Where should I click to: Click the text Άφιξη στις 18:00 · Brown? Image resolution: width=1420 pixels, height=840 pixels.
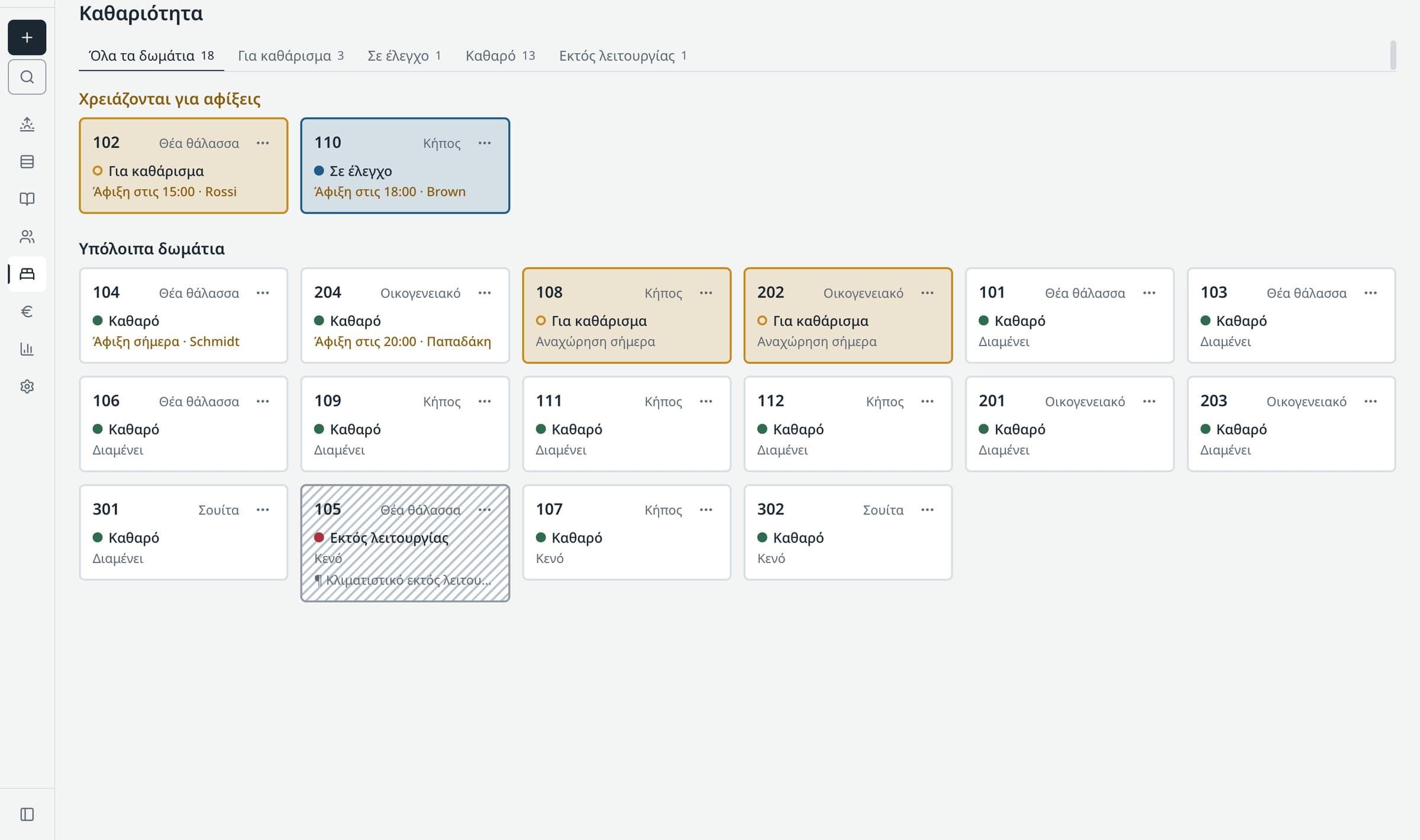coord(390,192)
